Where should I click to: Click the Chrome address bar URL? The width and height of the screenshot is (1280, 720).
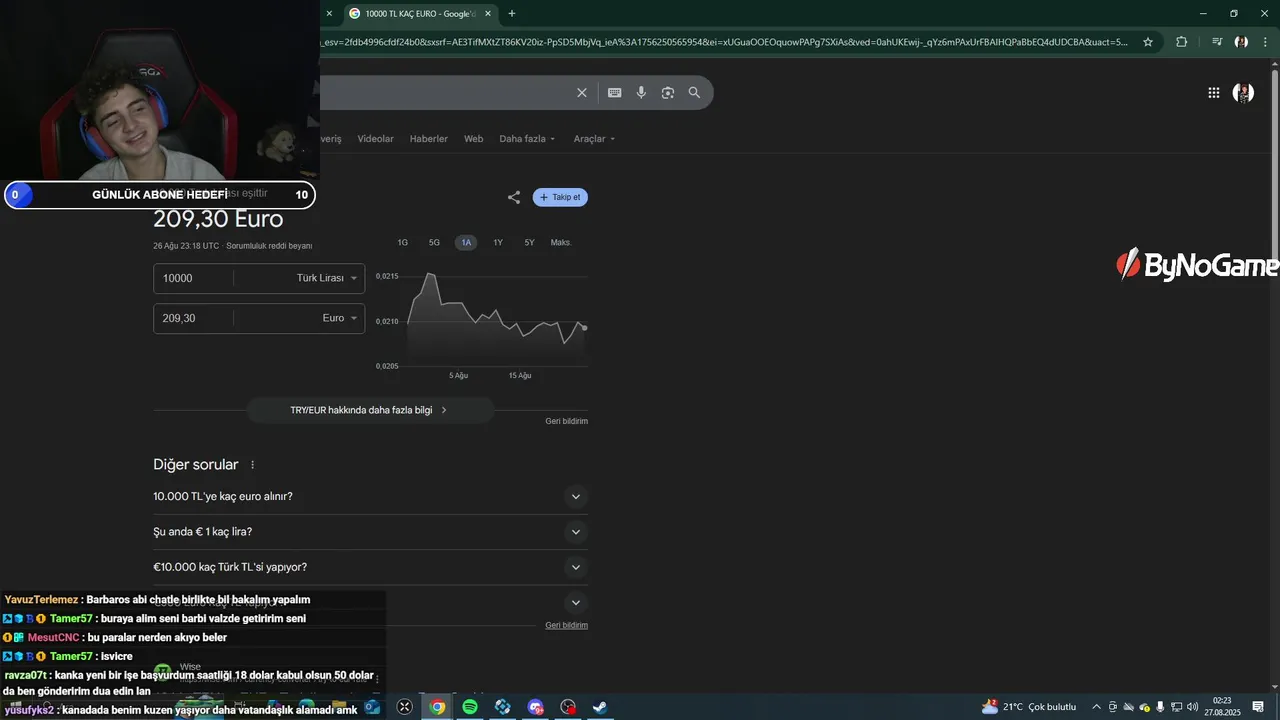tap(725, 42)
